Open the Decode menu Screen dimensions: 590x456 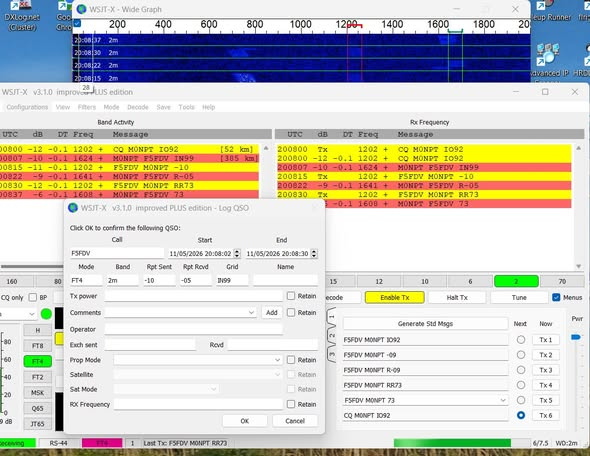(138, 107)
